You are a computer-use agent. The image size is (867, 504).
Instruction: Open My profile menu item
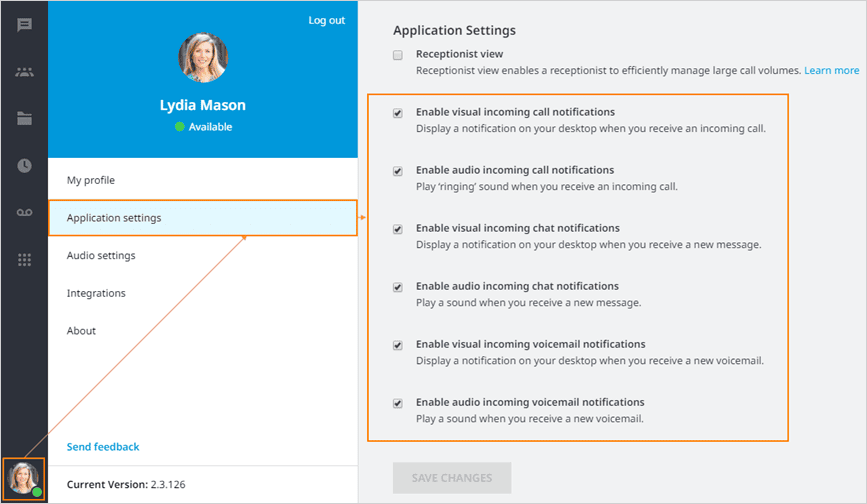[x=91, y=180]
